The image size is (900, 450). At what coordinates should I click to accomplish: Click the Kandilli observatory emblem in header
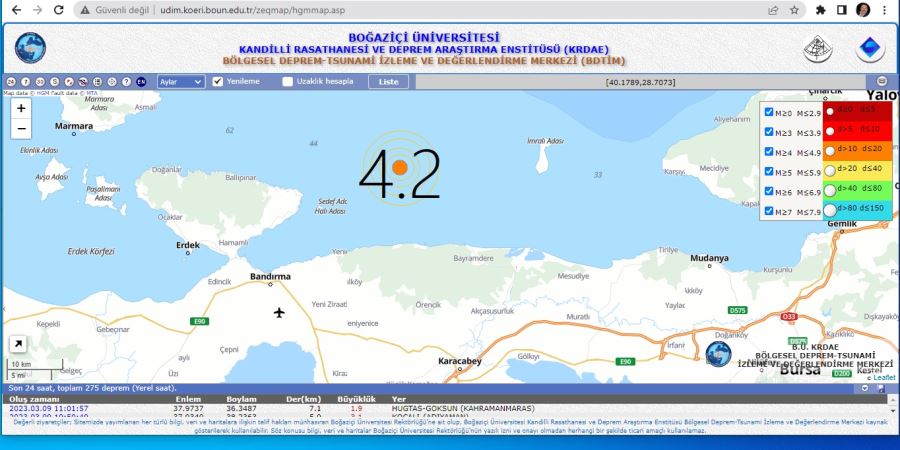[x=818, y=48]
